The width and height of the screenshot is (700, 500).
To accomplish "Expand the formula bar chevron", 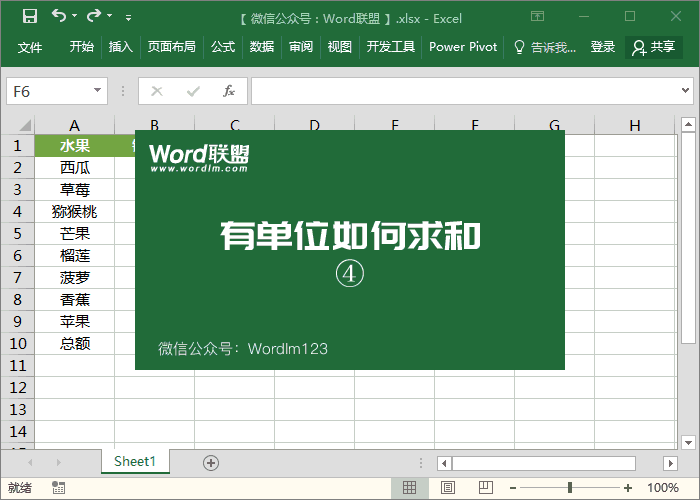I will 685,91.
